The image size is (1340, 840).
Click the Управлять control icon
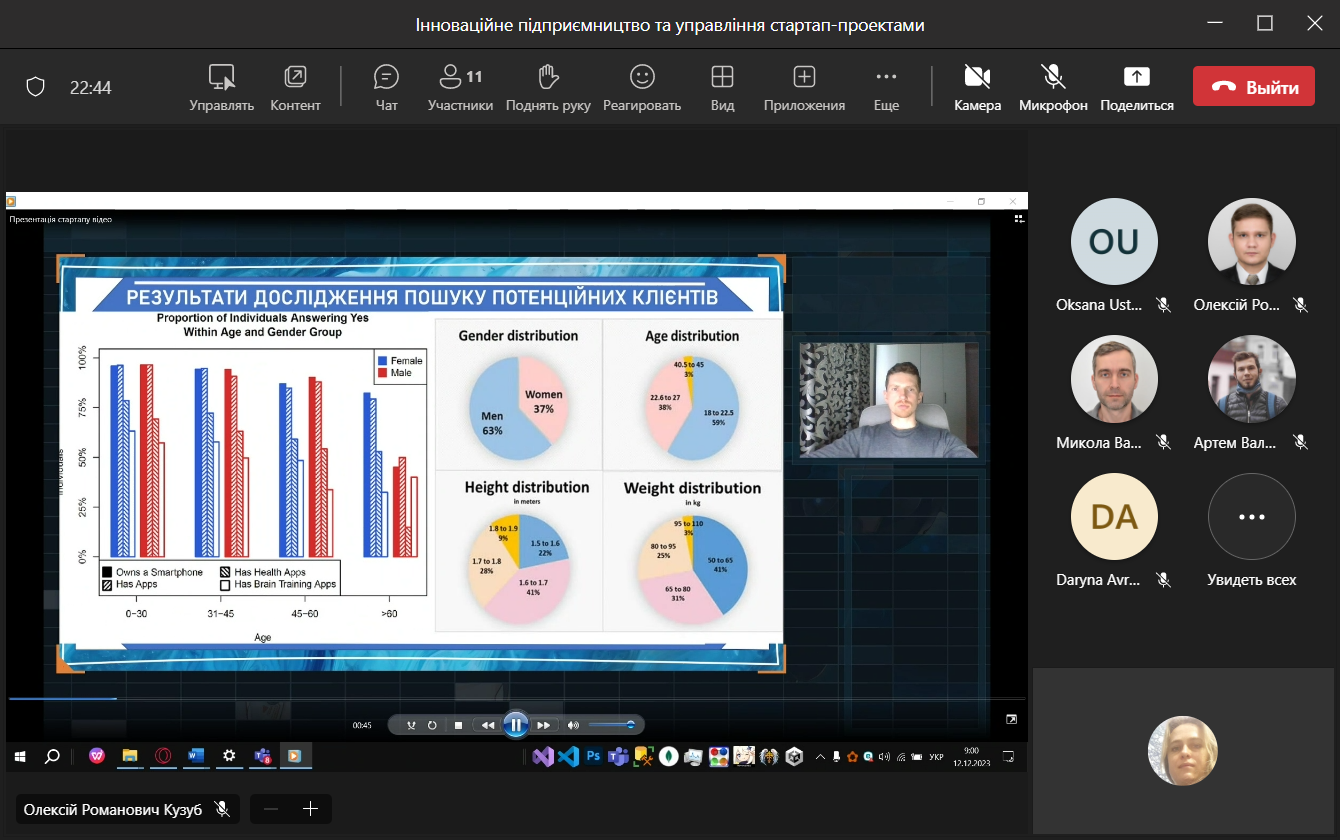[x=221, y=87]
